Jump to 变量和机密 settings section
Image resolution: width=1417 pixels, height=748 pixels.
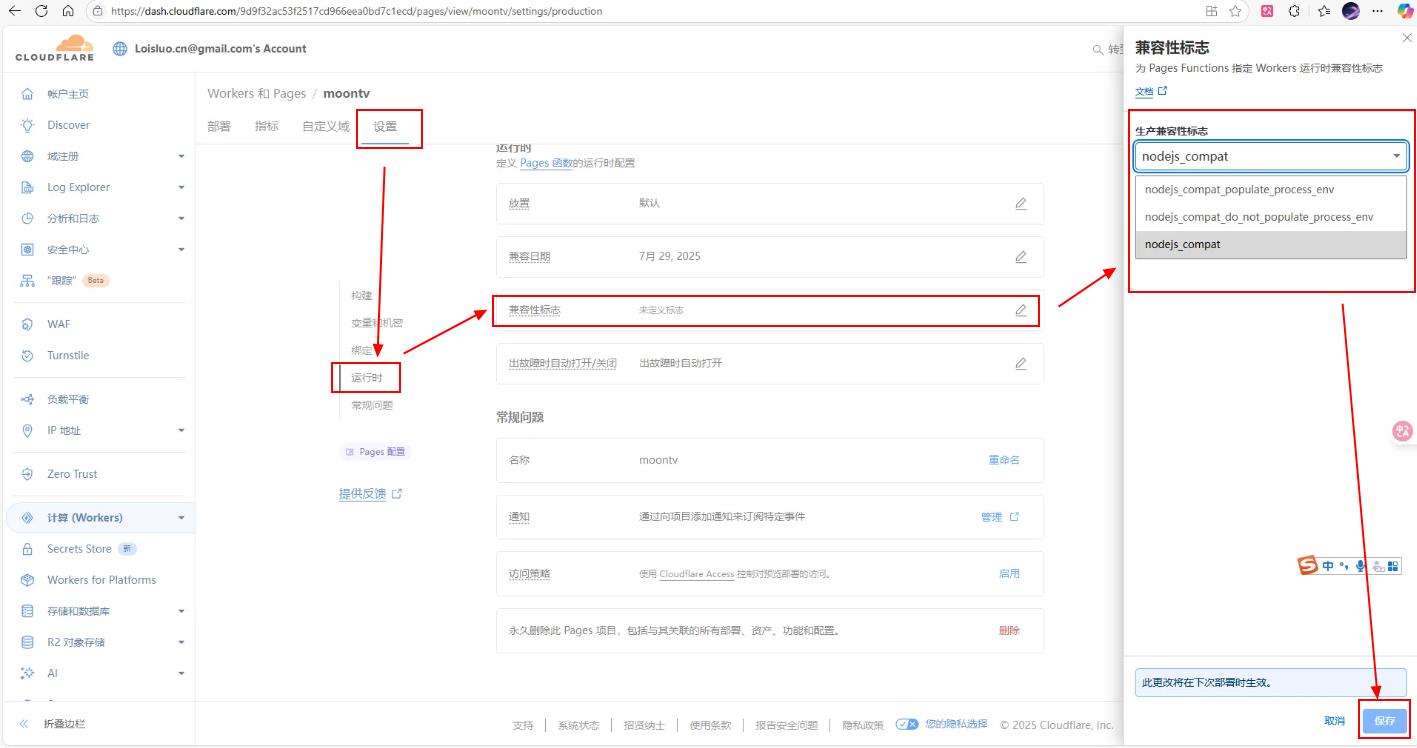[377, 323]
